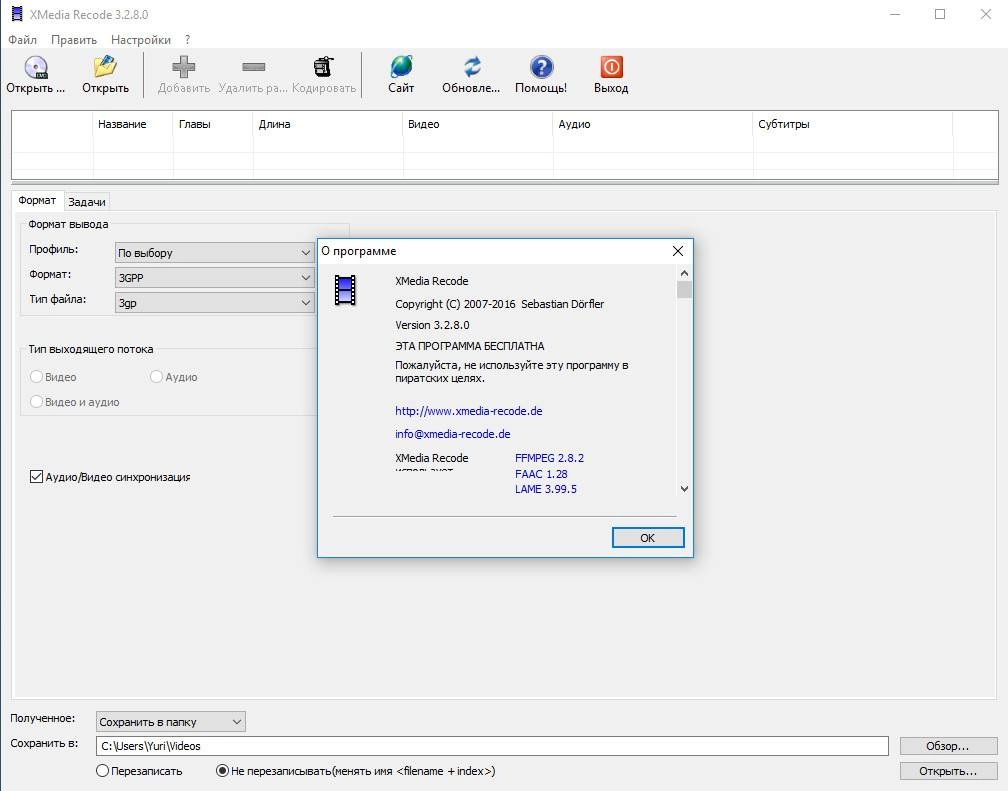Click the Открыть... button at bottom
Viewport: 1008px width, 791px height.
(948, 771)
